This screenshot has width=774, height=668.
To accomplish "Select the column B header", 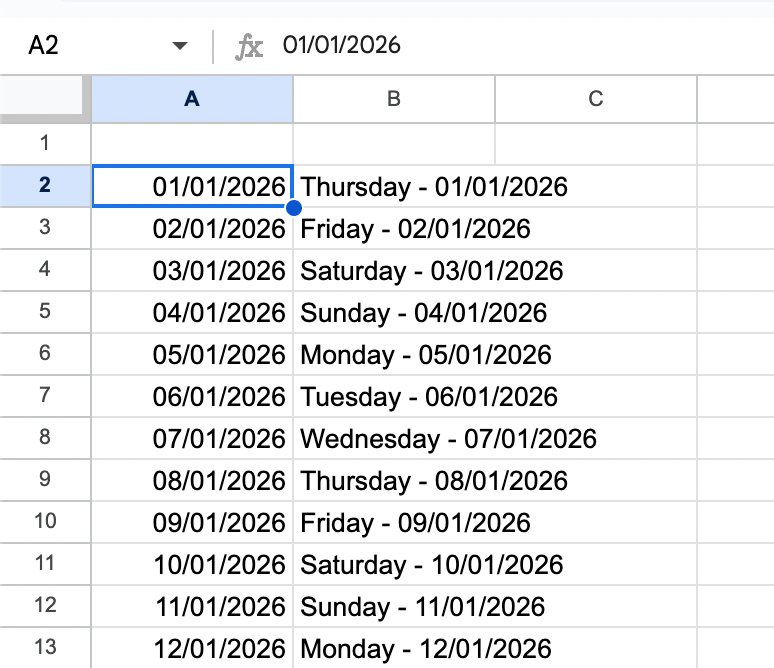I will pyautogui.click(x=394, y=98).
